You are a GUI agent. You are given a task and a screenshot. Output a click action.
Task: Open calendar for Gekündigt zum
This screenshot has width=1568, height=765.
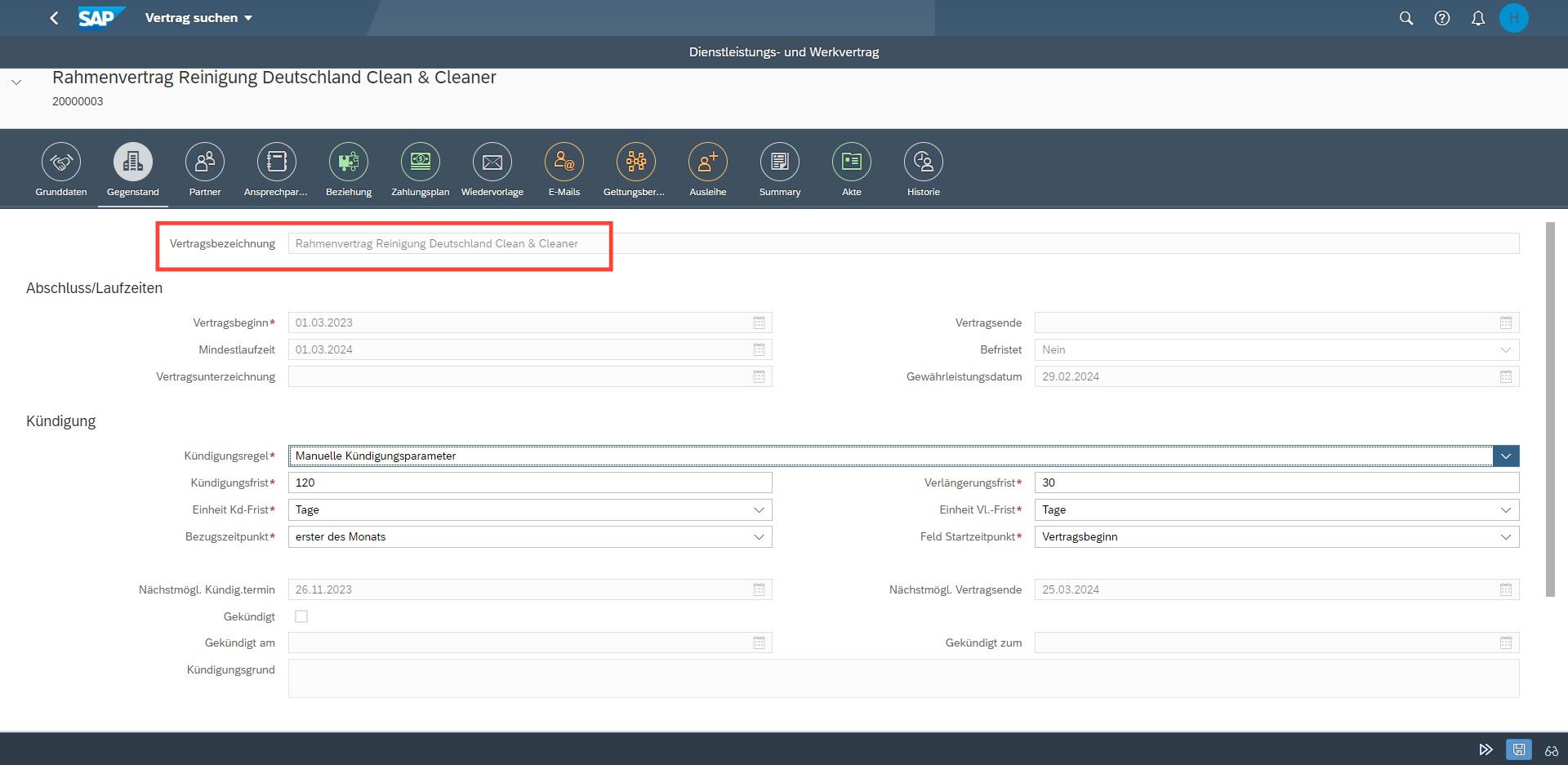[x=1506, y=643]
